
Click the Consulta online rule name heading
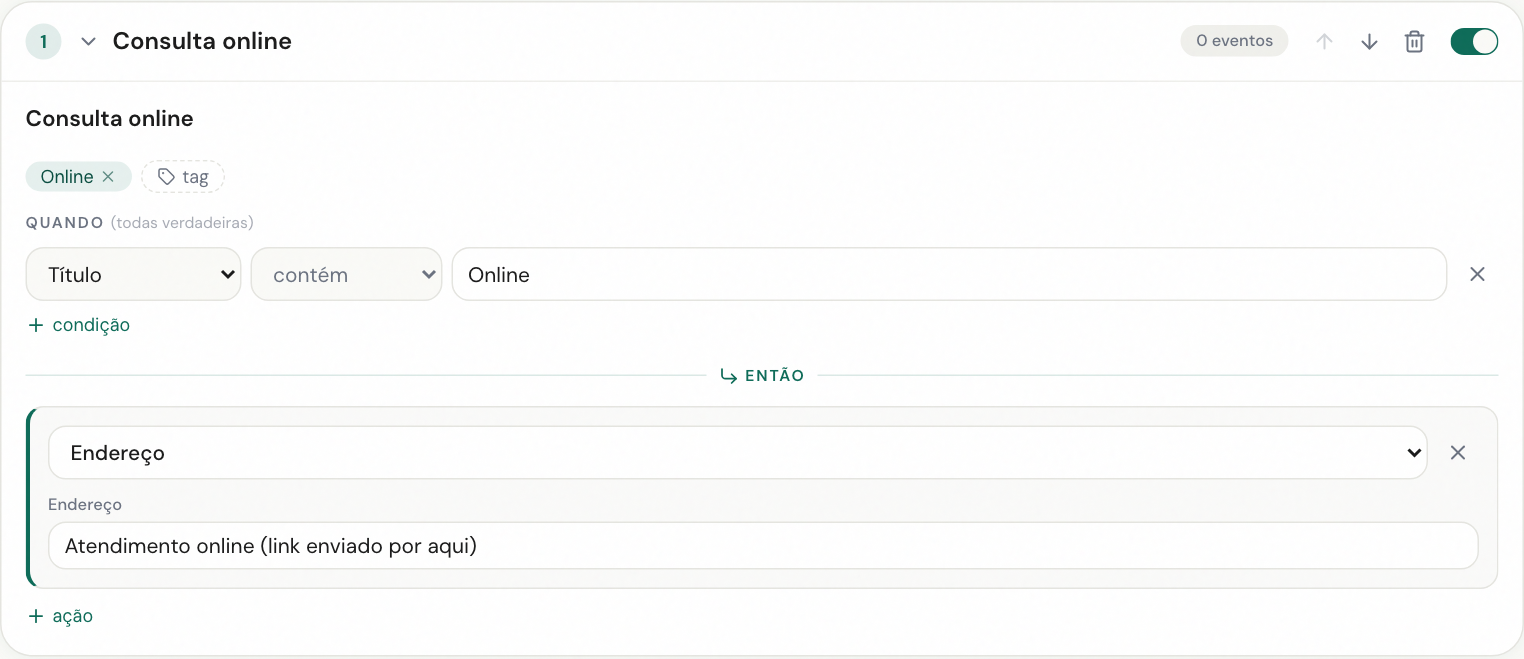point(110,118)
